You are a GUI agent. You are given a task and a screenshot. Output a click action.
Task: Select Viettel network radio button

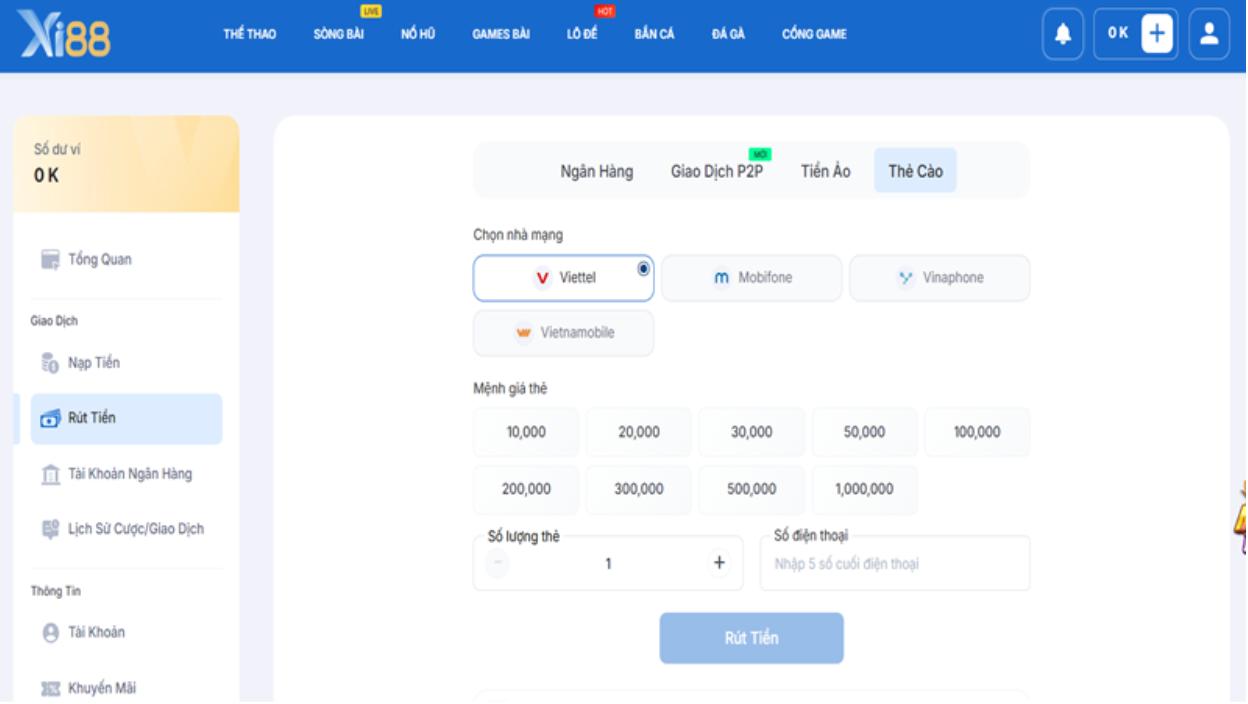643,267
